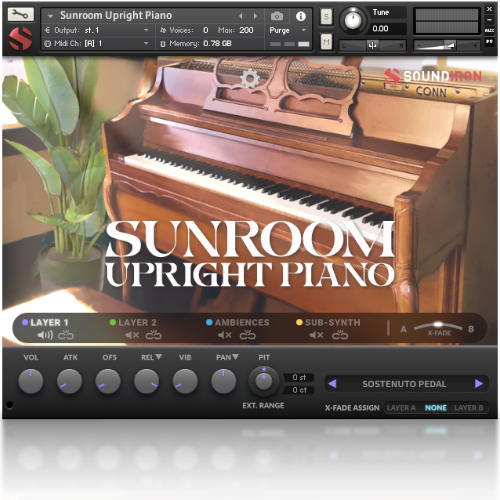Click the Tune knob

(353, 20)
